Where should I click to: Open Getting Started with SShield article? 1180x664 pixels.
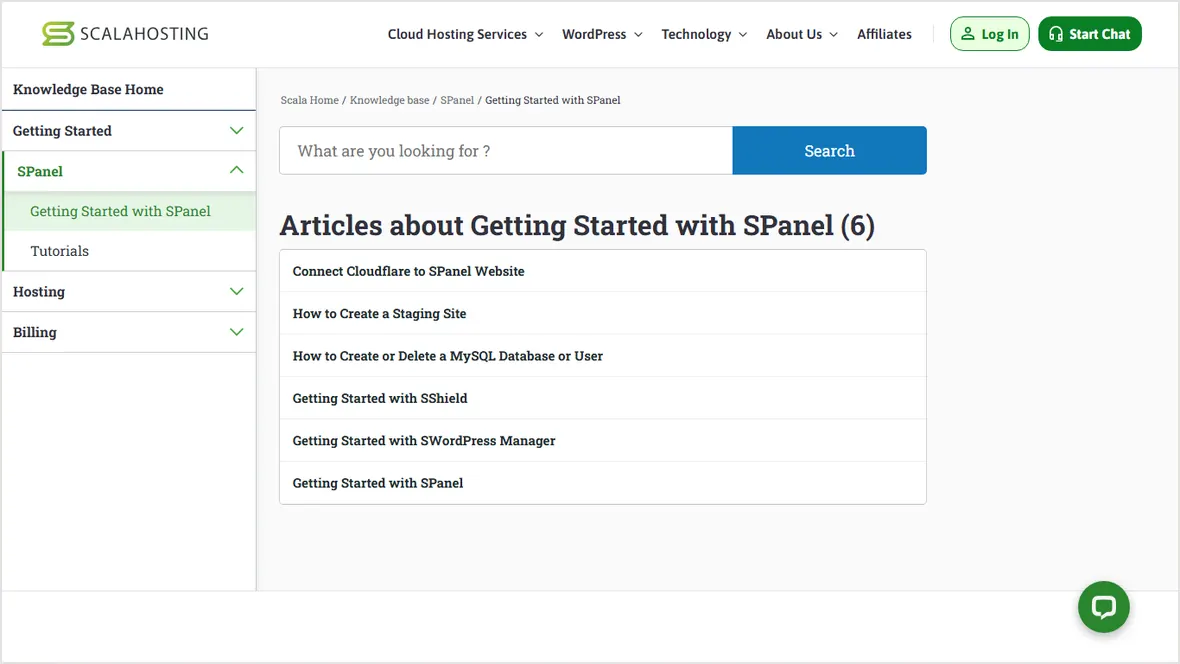(603, 398)
